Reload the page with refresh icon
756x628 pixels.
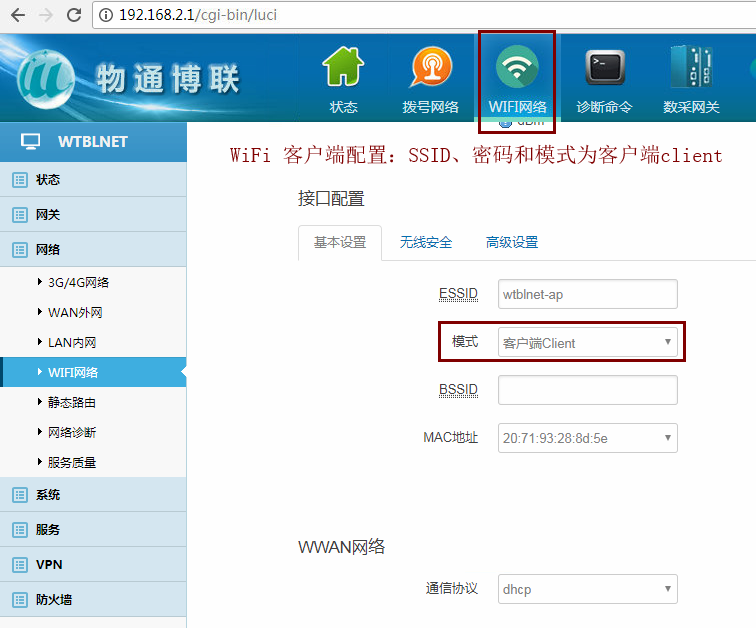pos(74,15)
